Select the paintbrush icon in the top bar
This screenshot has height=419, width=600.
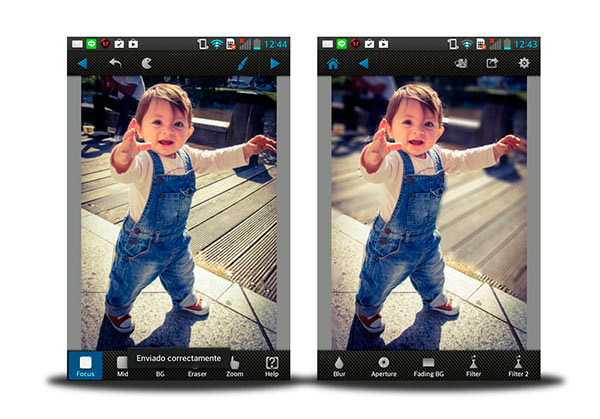[x=243, y=63]
